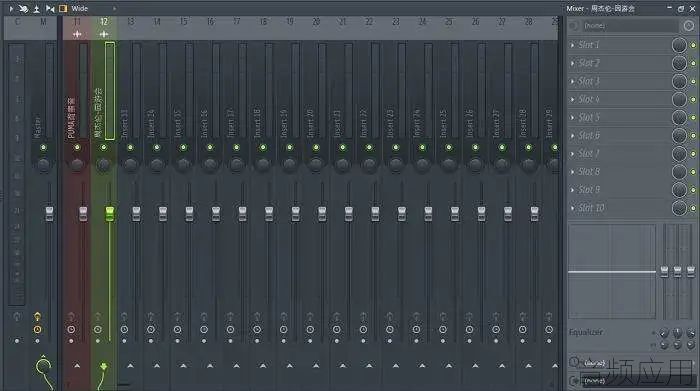The image size is (700, 391).
Task: Open input (none) selector at top
Action: tap(629, 26)
